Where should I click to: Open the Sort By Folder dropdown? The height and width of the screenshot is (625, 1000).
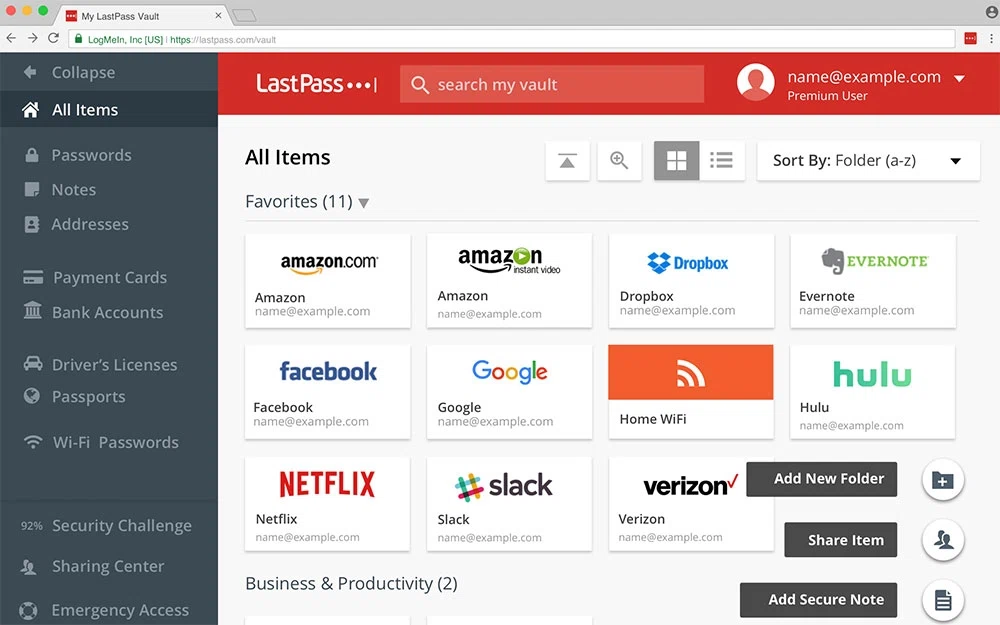[x=868, y=161]
